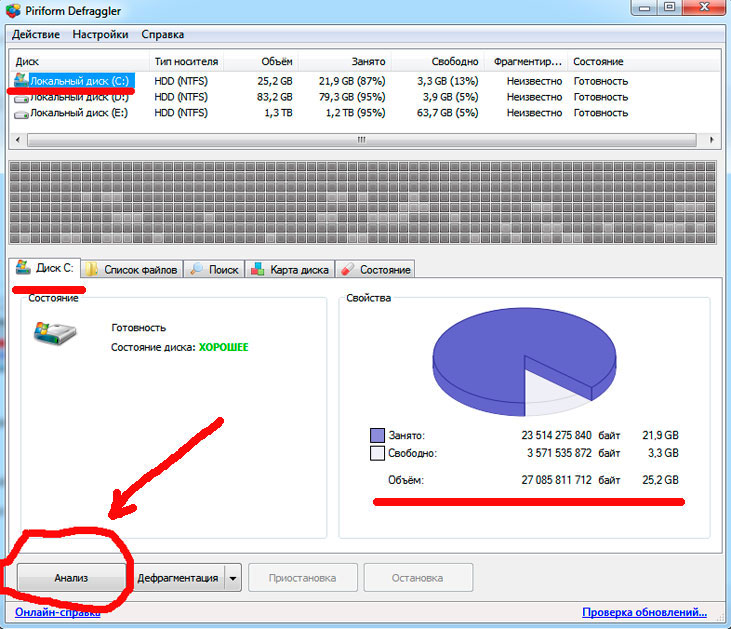
Task: Sort by the Объём column header
Action: pyautogui.click(x=261, y=62)
